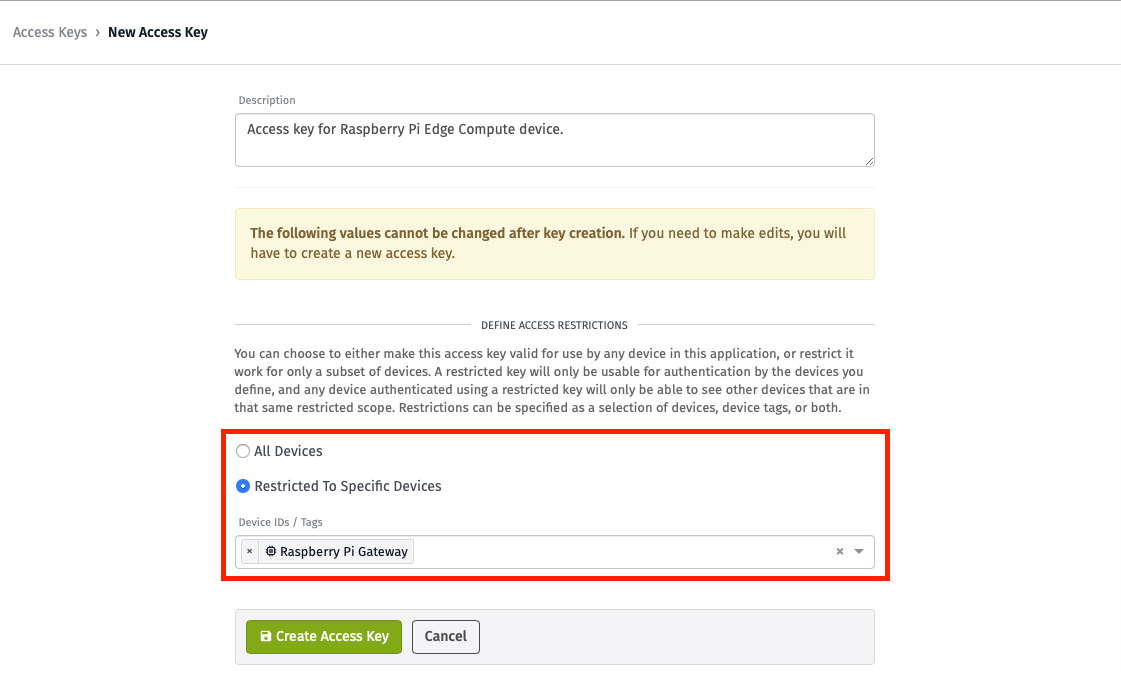The width and height of the screenshot is (1121, 678).
Task: Click the Define Access Restrictions heading
Action: 554,325
